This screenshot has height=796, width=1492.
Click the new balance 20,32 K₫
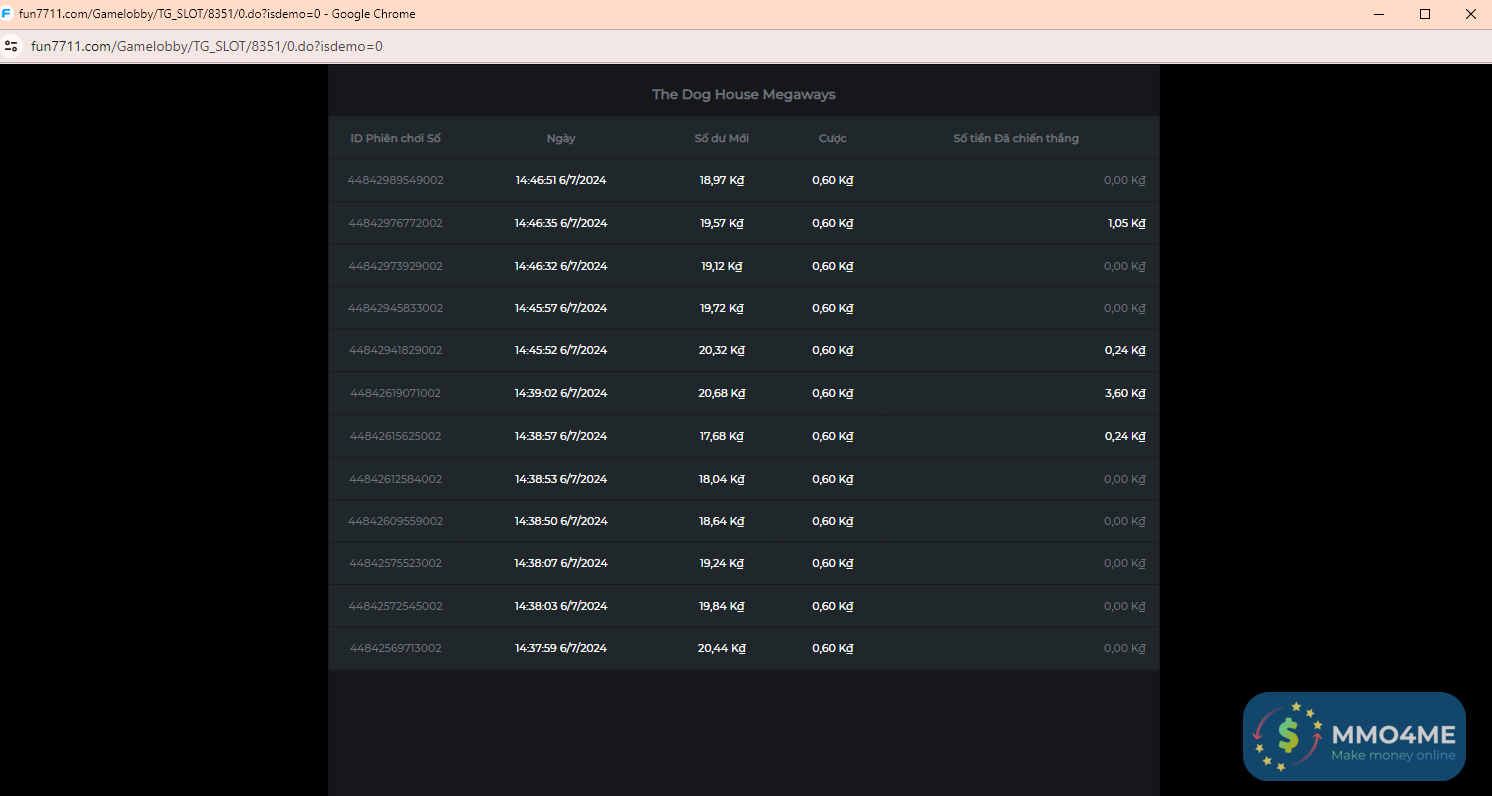pos(722,350)
